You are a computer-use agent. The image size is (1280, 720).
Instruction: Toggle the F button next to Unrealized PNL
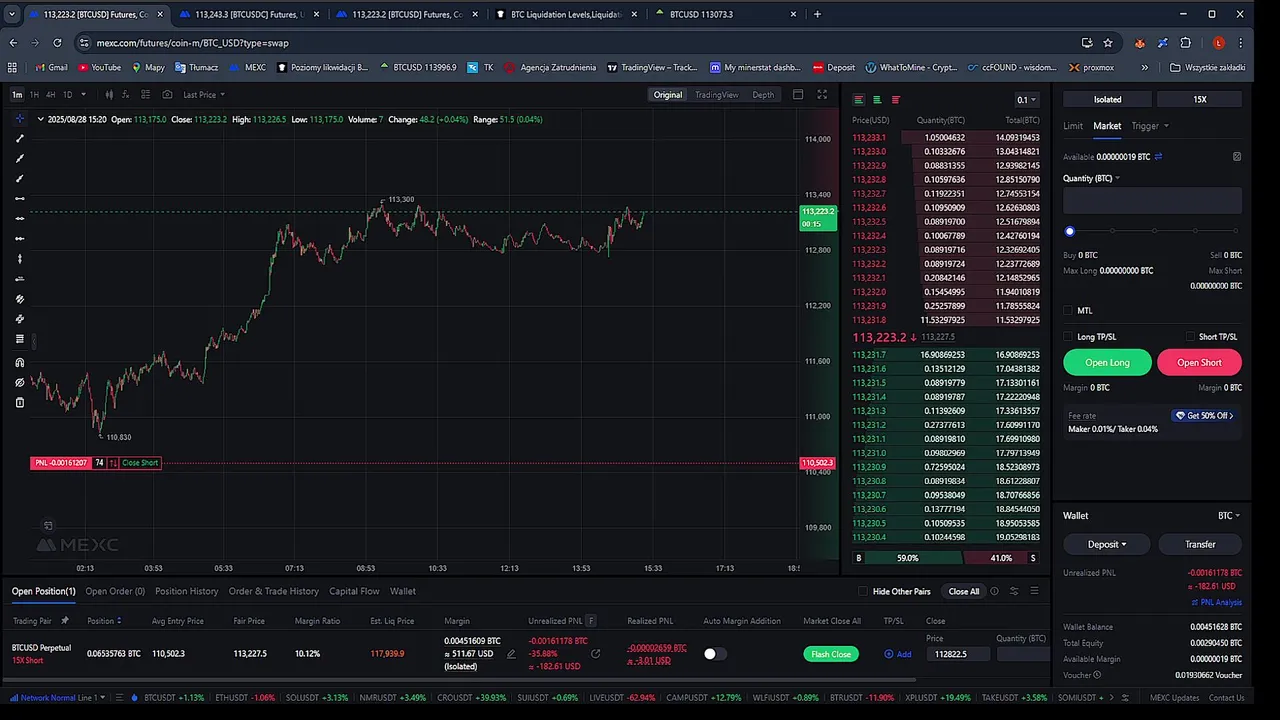tap(591, 621)
